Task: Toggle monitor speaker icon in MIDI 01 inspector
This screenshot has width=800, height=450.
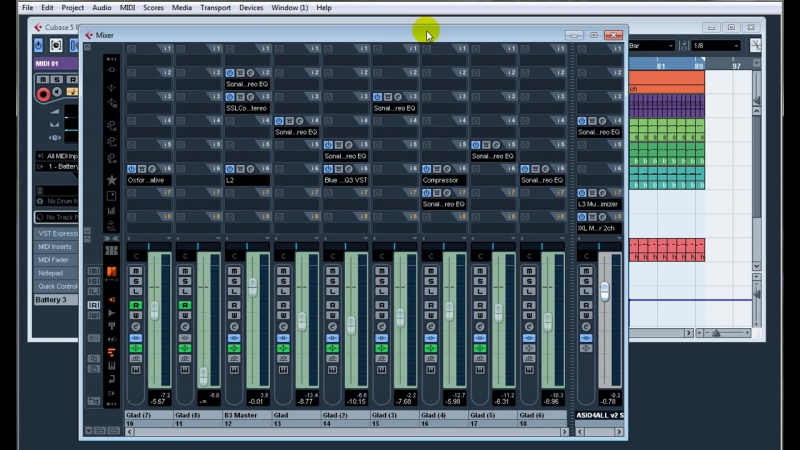Action: coord(57,92)
